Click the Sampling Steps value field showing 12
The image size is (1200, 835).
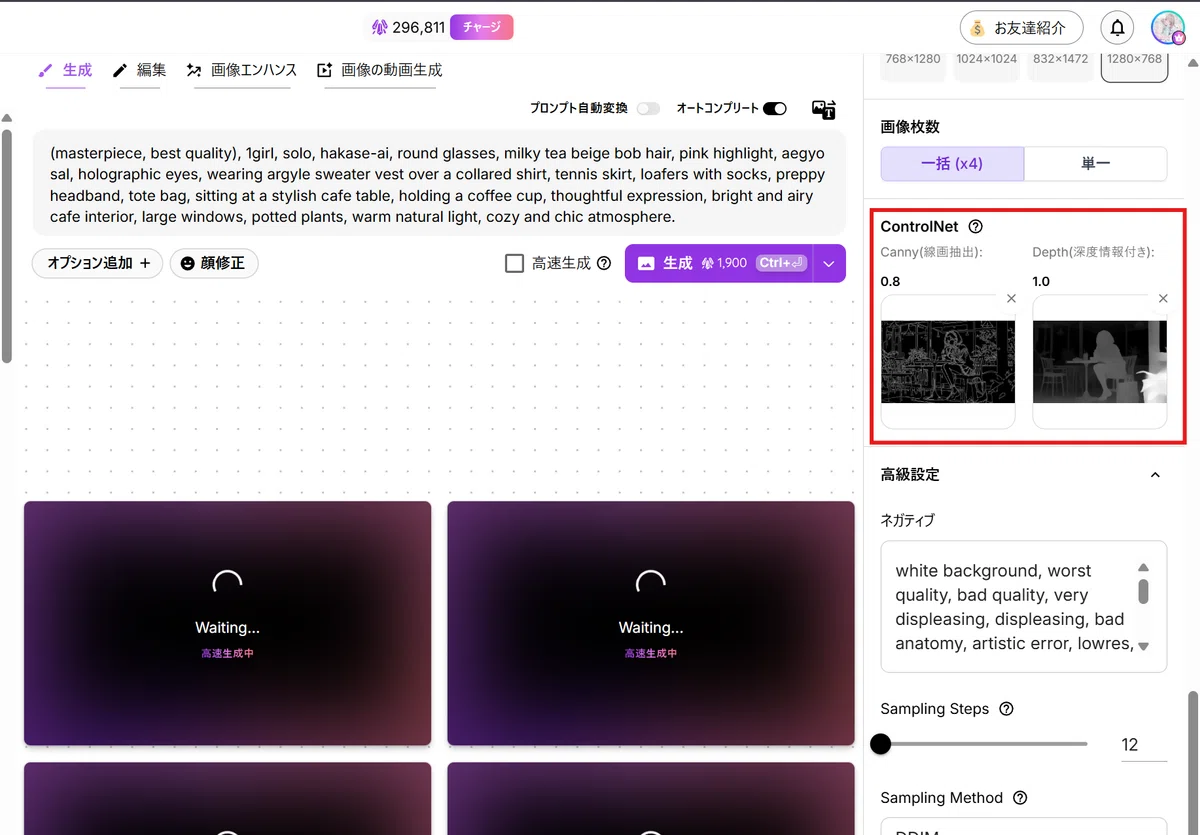pos(1143,745)
